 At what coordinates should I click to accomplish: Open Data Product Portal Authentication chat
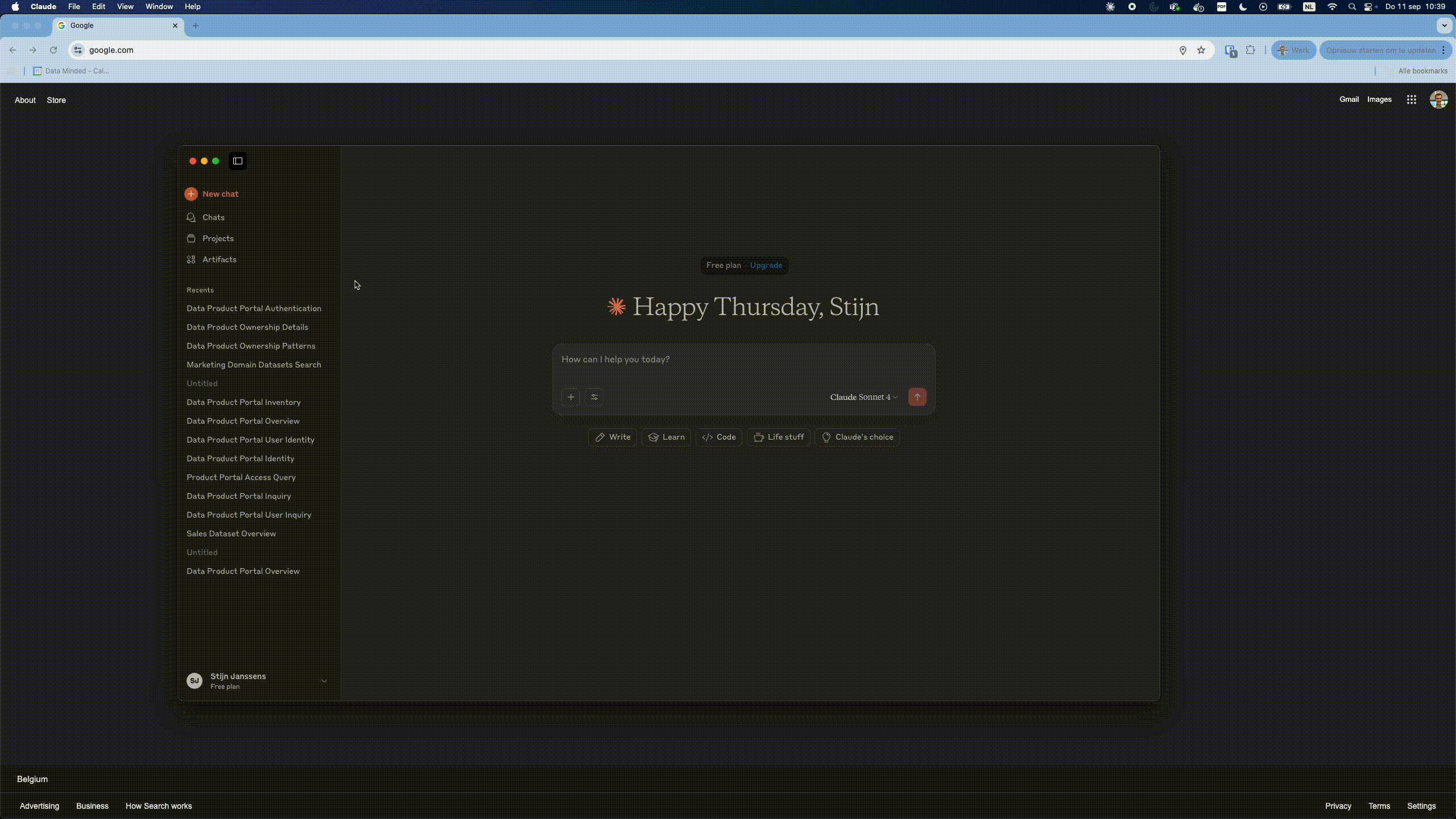click(254, 308)
